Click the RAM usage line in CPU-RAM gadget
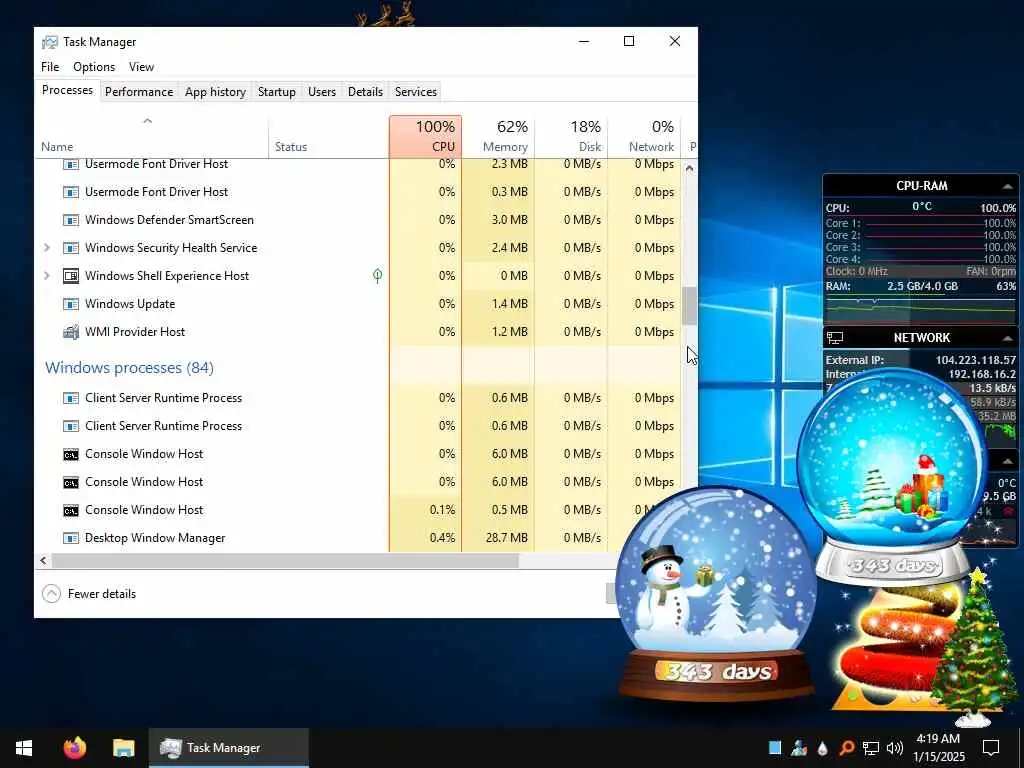1024x768 pixels. click(920, 287)
